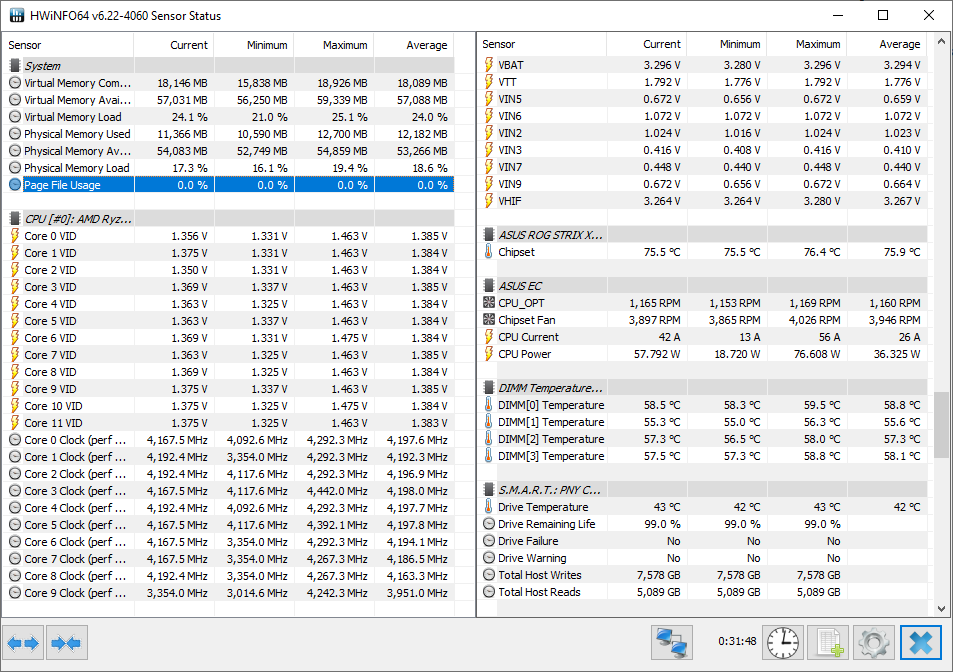The height and width of the screenshot is (672, 953).
Task: Click the circle icon beside Total Host Writes
Action: click(x=489, y=575)
